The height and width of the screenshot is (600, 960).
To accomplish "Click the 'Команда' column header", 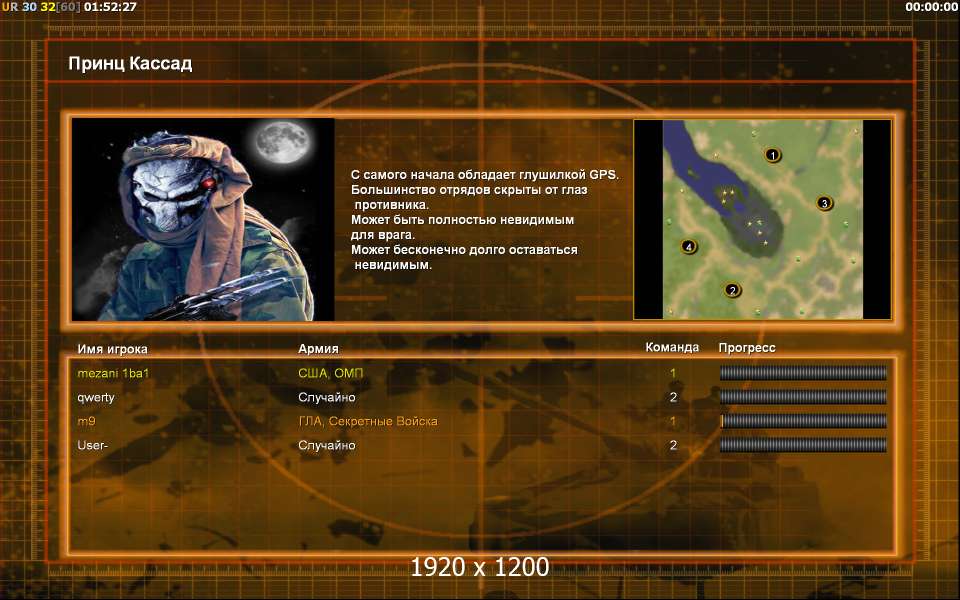I will click(672, 348).
